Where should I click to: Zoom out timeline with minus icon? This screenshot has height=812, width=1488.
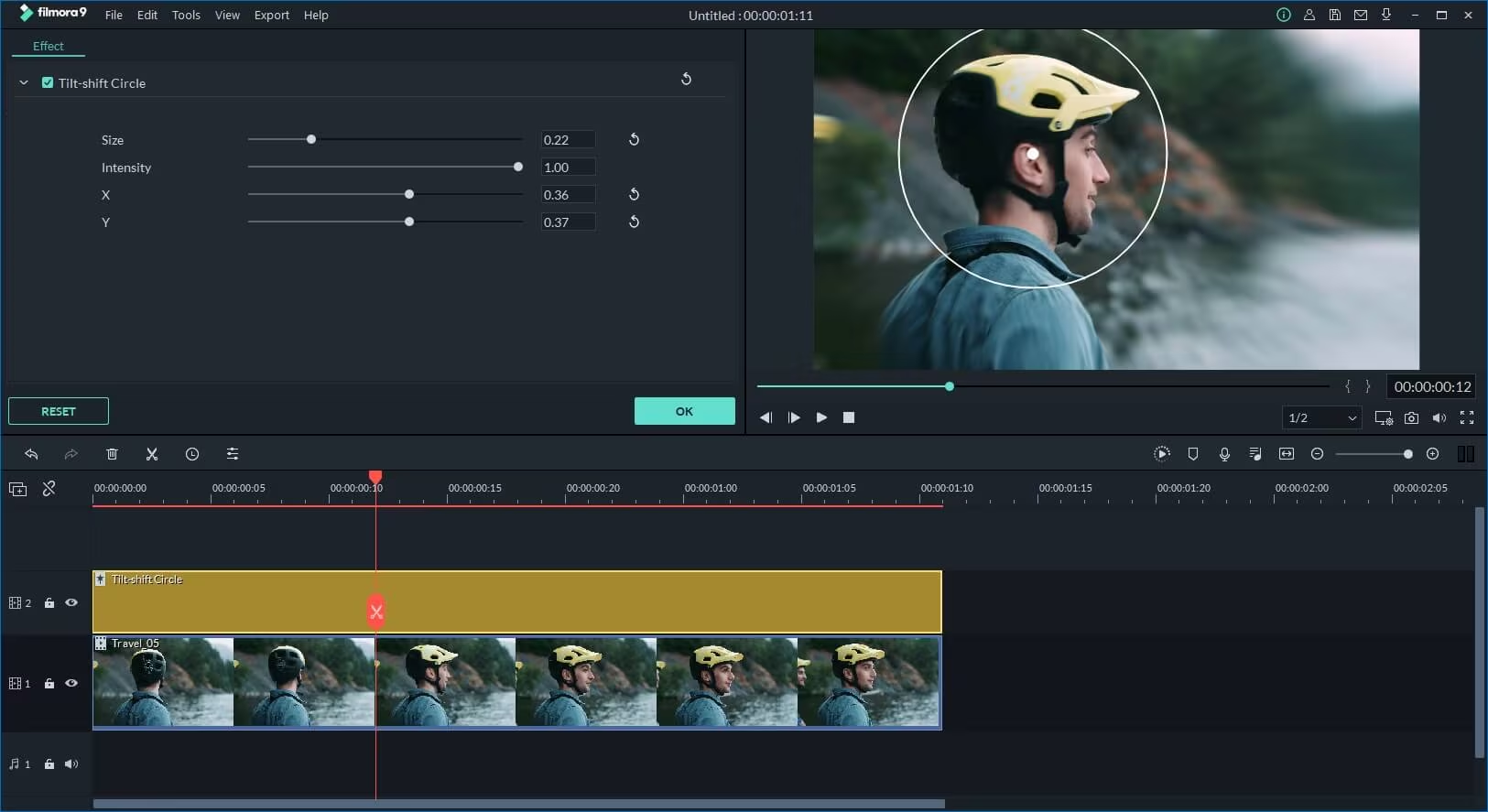pos(1318,454)
